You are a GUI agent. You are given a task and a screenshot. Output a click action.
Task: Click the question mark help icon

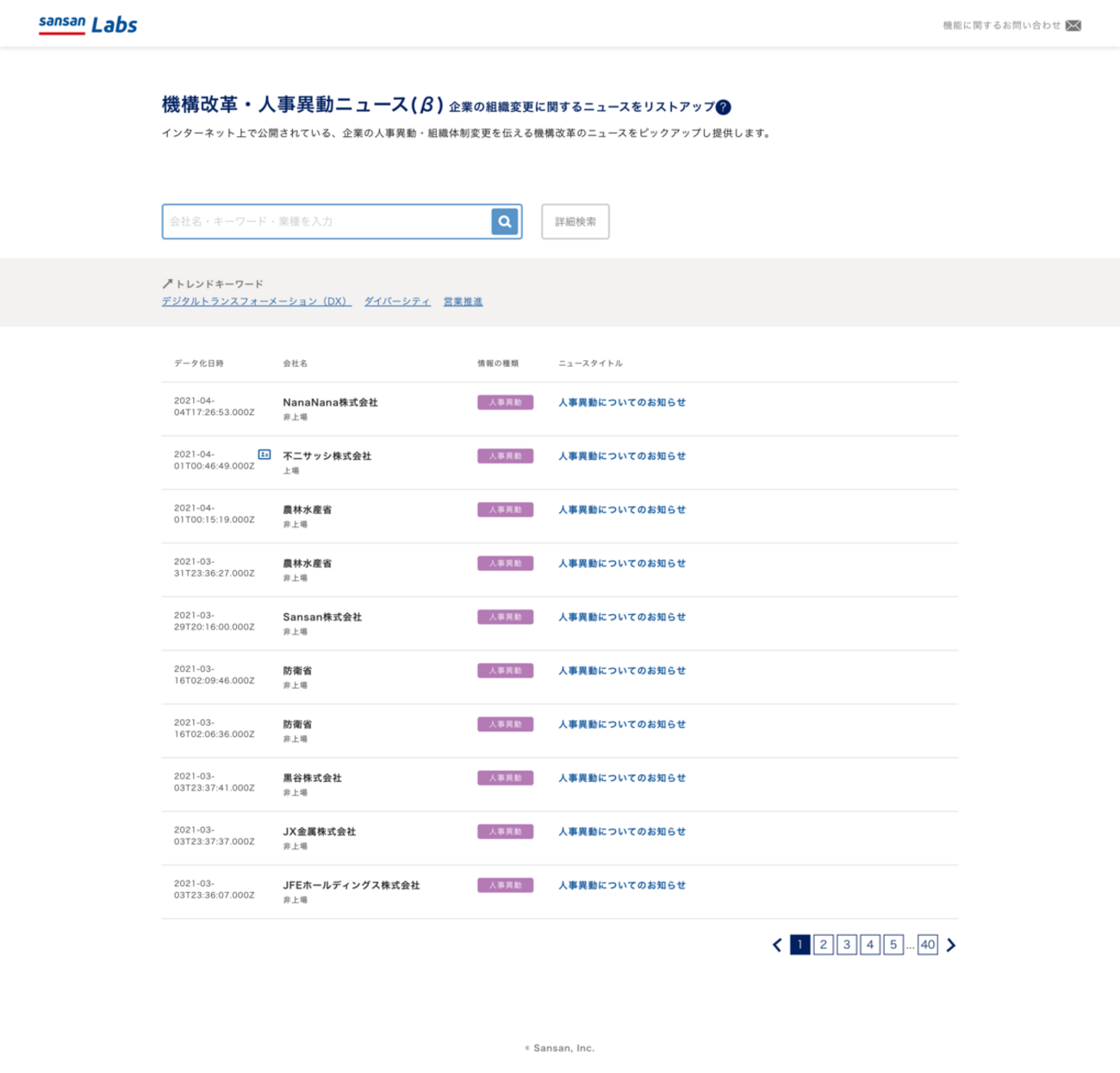click(724, 107)
